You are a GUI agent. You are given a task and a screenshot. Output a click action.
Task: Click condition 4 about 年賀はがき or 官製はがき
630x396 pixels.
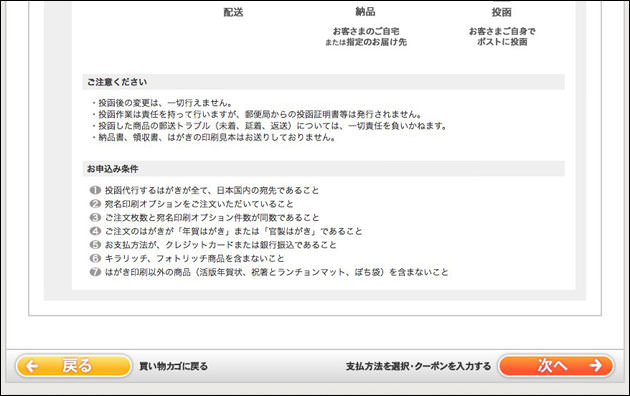coord(233,231)
